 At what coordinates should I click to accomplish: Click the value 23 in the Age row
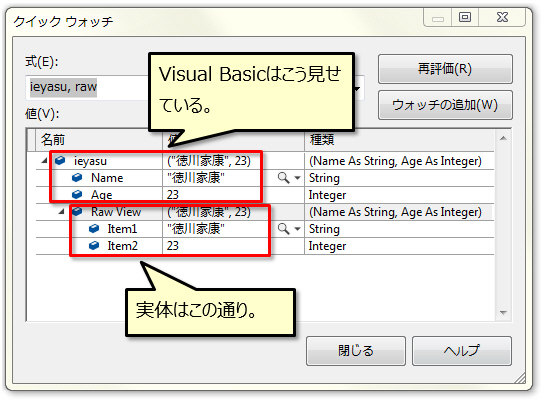pyautogui.click(x=173, y=195)
